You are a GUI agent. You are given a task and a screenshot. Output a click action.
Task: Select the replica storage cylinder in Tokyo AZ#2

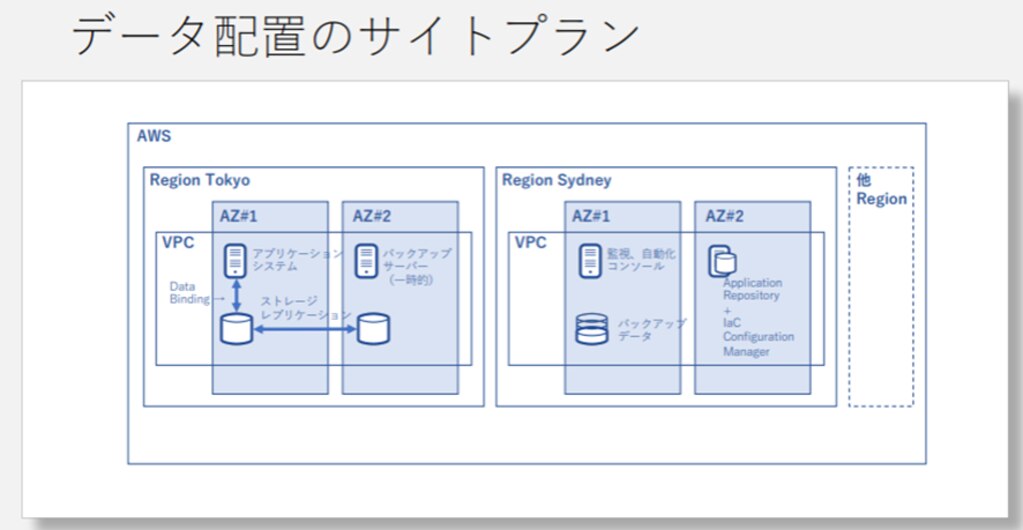pos(373,328)
